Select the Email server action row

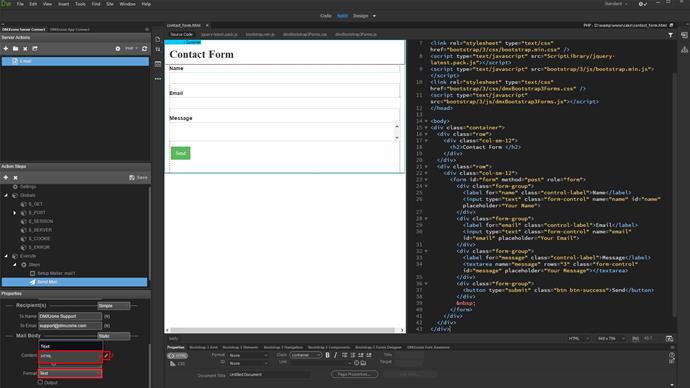[75, 61]
